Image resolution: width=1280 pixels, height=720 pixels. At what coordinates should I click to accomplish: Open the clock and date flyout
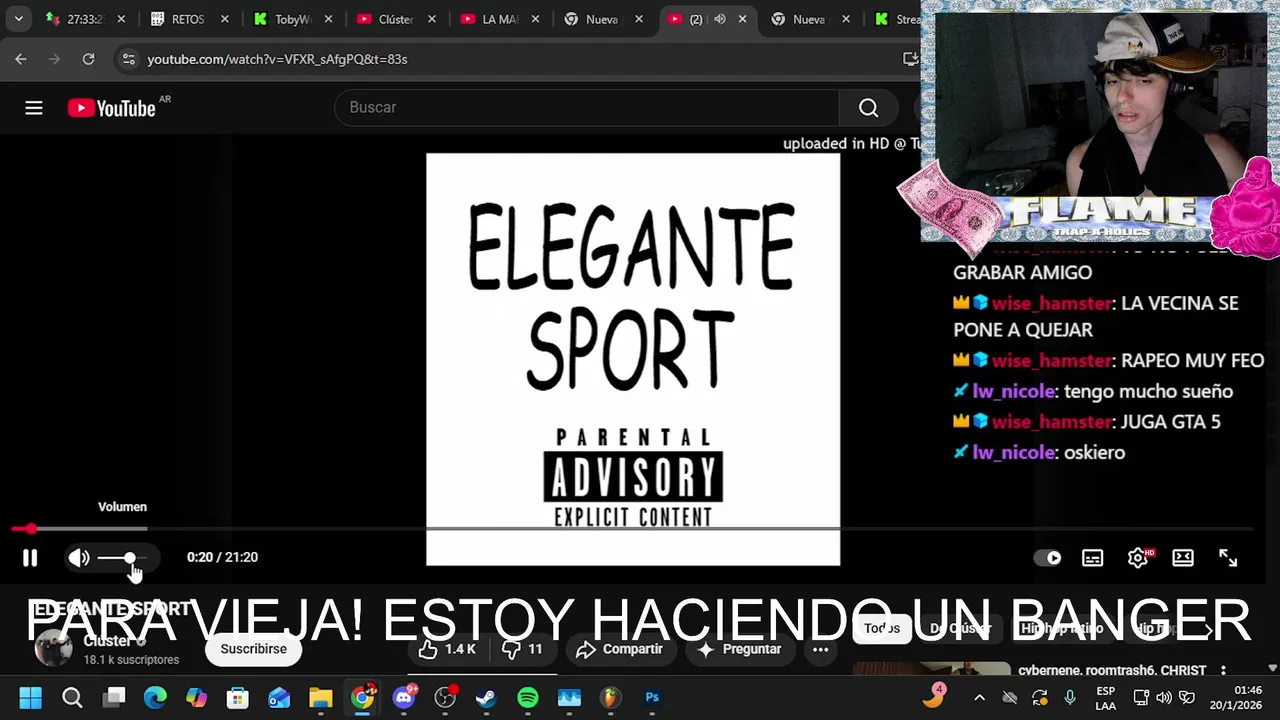coord(1235,698)
